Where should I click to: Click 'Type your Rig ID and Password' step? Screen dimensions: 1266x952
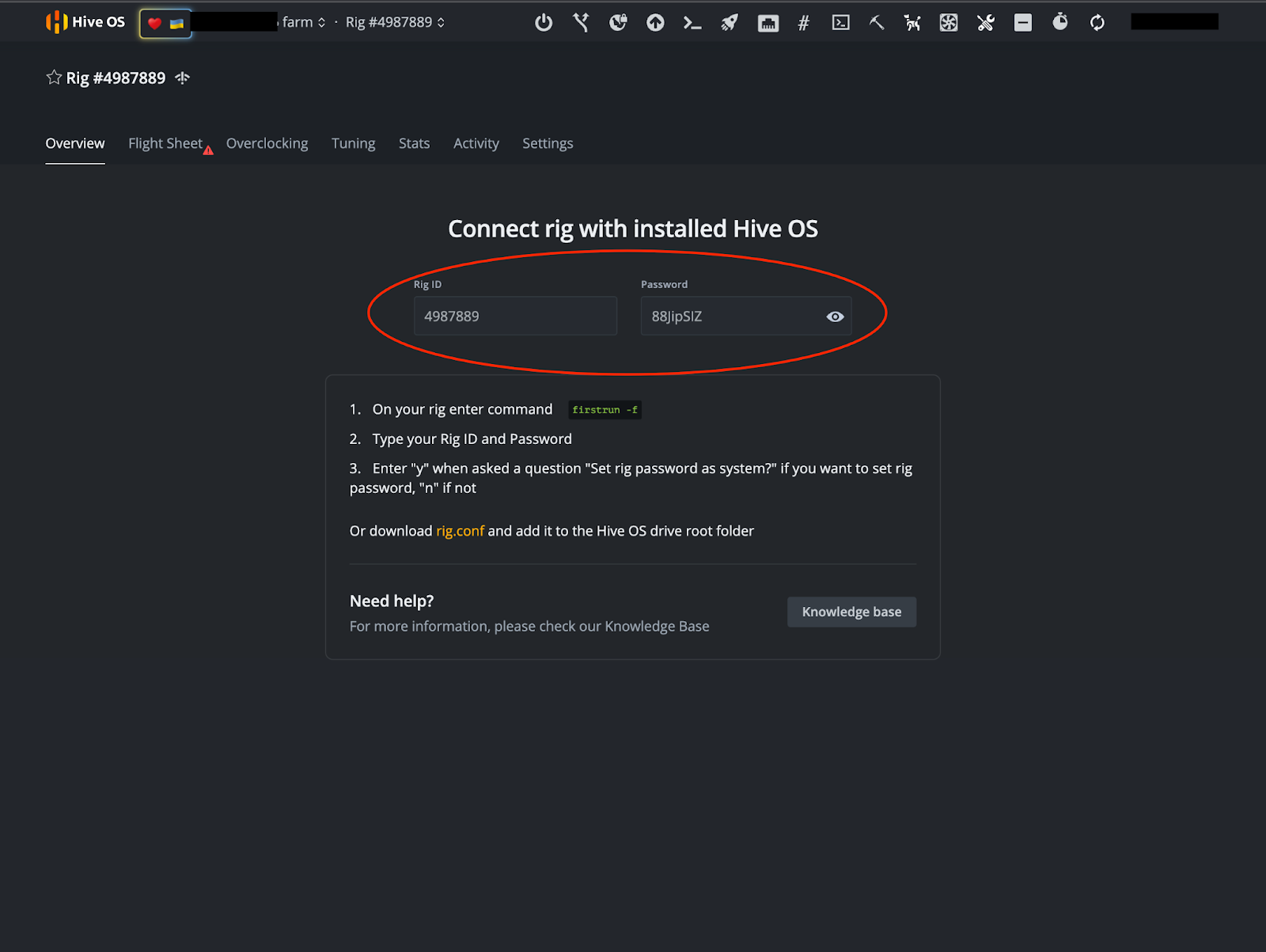pos(472,439)
